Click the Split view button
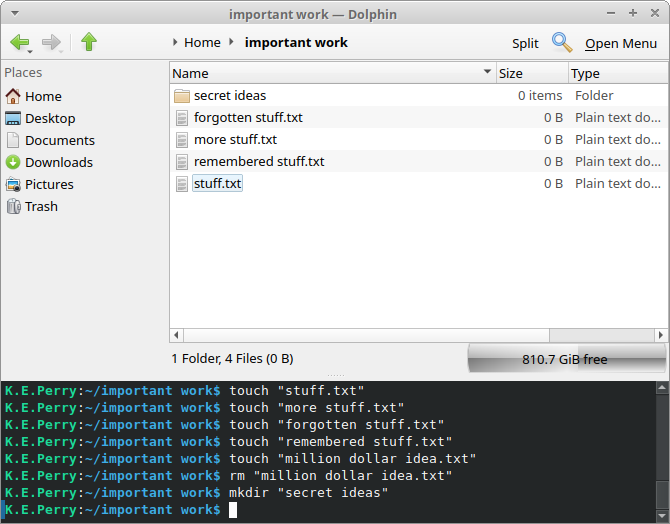The height and width of the screenshot is (524, 670). click(525, 43)
